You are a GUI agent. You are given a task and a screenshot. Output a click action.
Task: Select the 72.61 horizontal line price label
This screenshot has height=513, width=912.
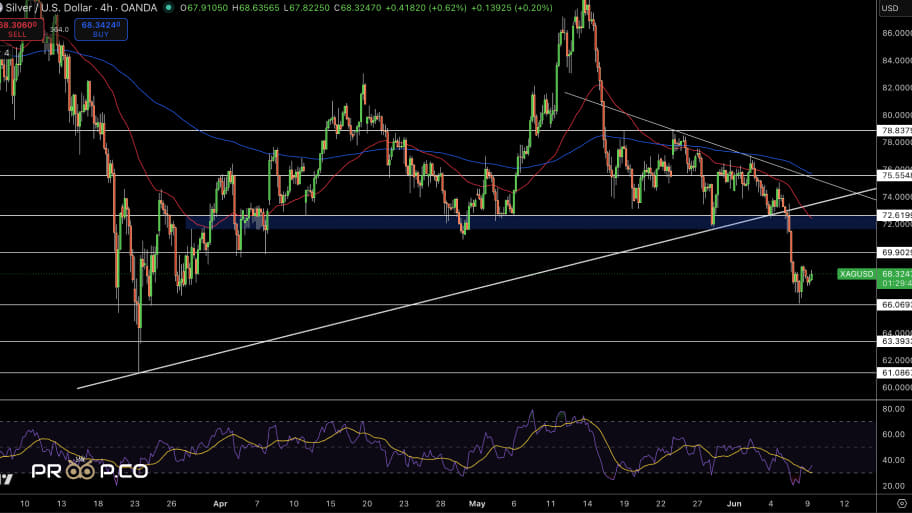[895, 215]
